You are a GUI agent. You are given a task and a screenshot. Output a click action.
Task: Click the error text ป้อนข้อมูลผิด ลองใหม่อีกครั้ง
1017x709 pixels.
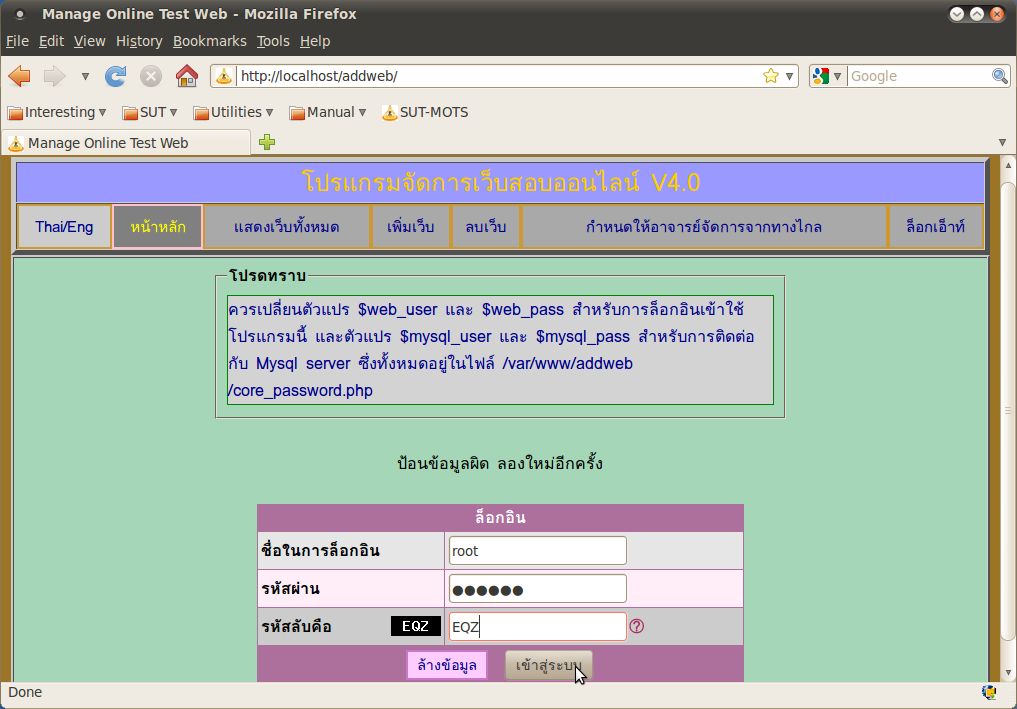(x=500, y=464)
